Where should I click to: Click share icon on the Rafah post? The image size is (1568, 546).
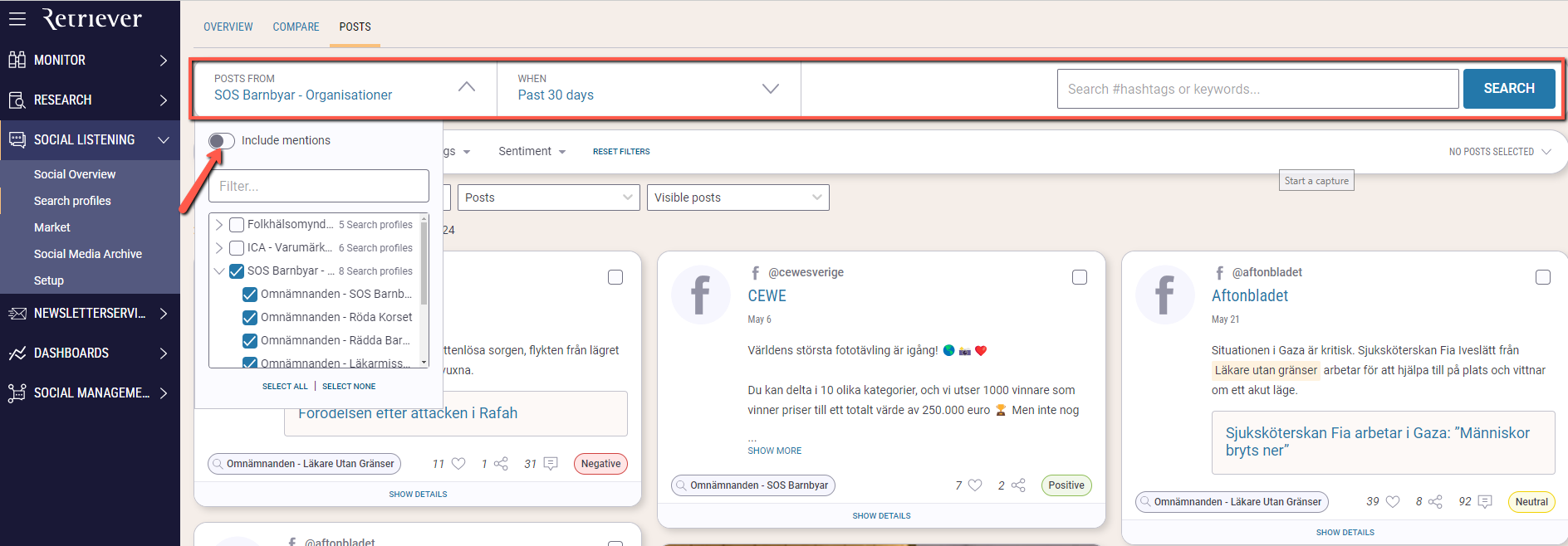[x=501, y=464]
